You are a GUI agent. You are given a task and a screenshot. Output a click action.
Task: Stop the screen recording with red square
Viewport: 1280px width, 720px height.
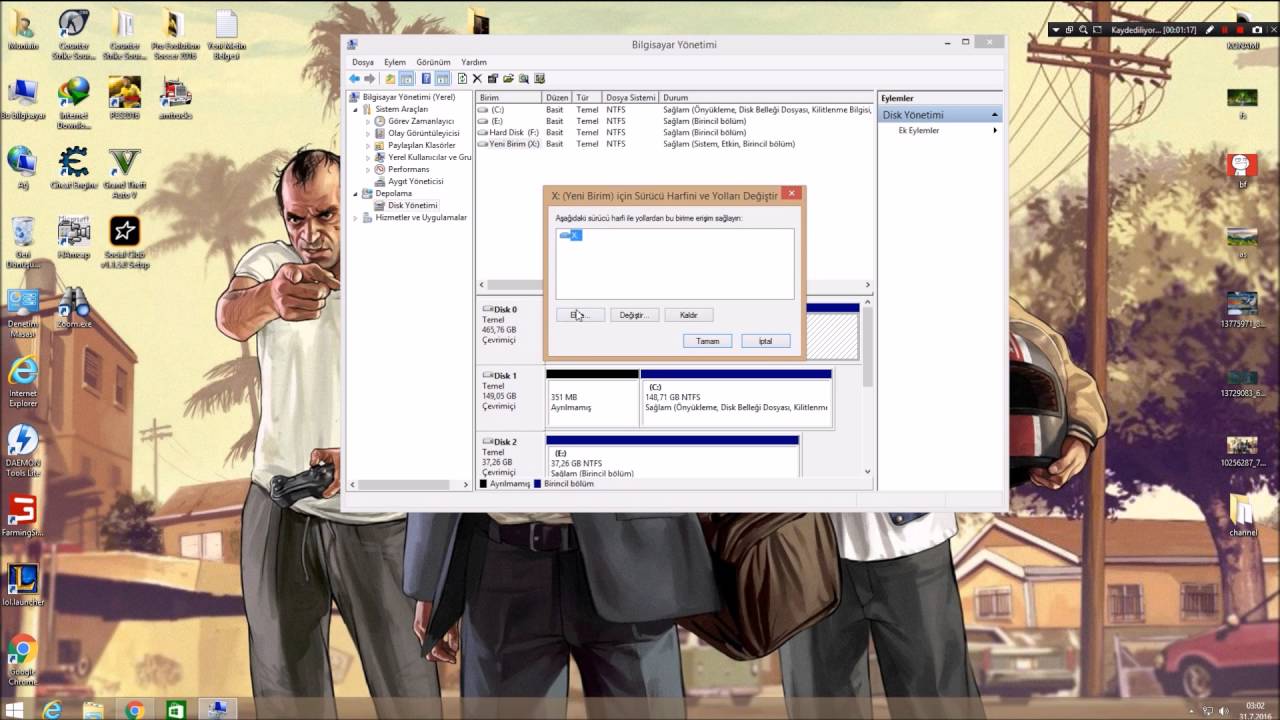1240,30
